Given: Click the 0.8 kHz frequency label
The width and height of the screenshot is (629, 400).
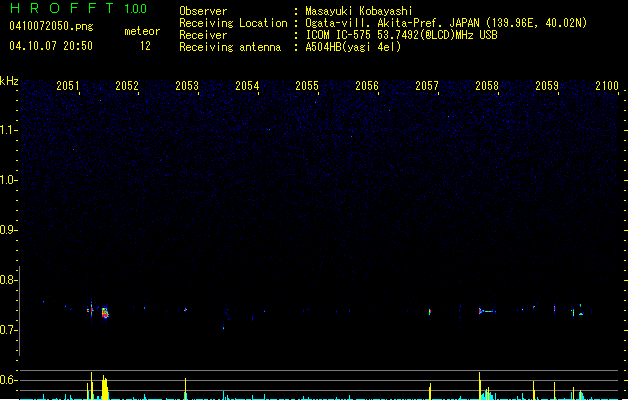Looking at the screenshot, I should [x=8, y=280].
